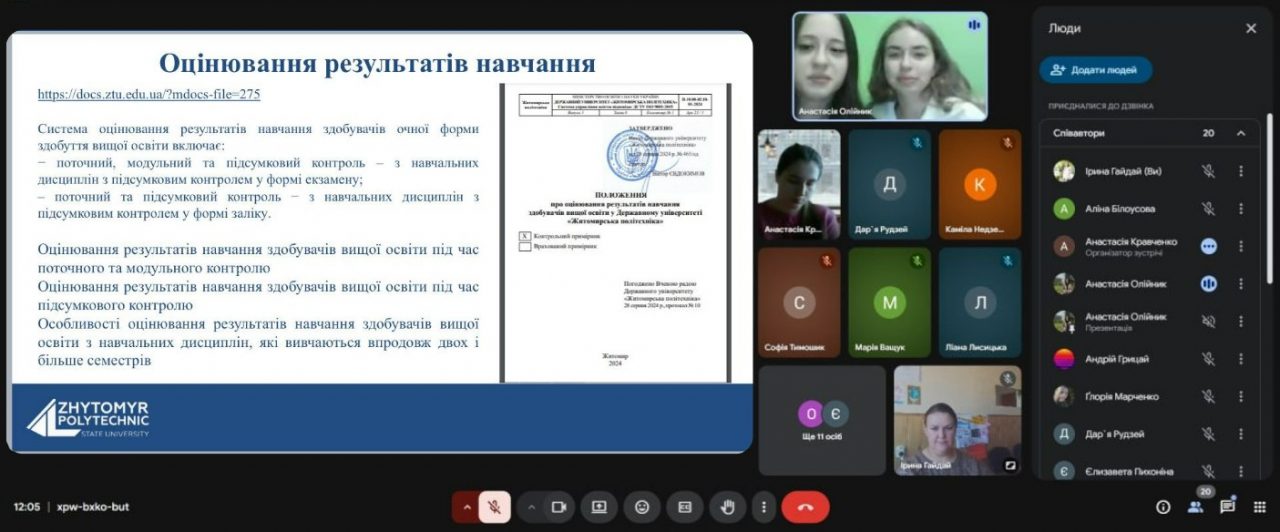Viewport: 1280px width, 532px height.
Task: Open the emoji reactions button
Action: [642, 507]
